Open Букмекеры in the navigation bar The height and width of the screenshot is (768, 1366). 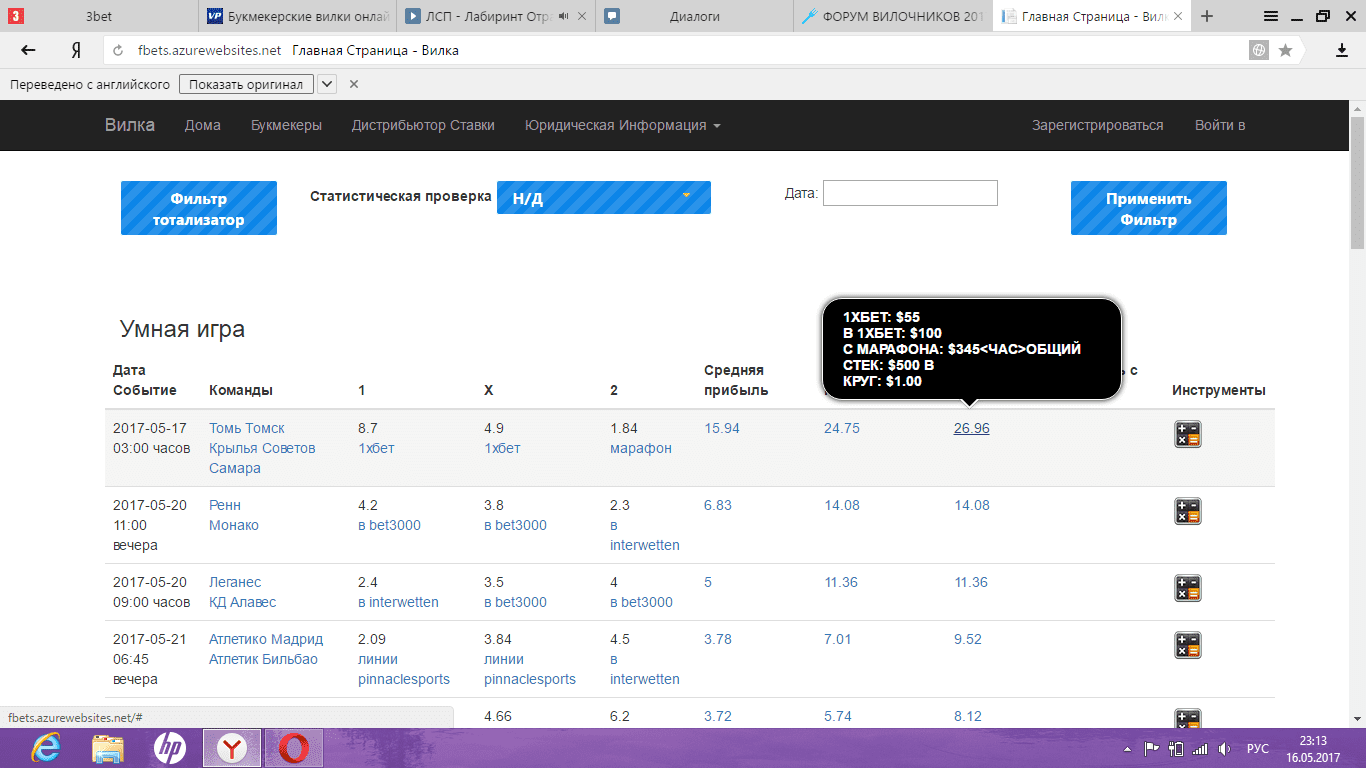[286, 125]
